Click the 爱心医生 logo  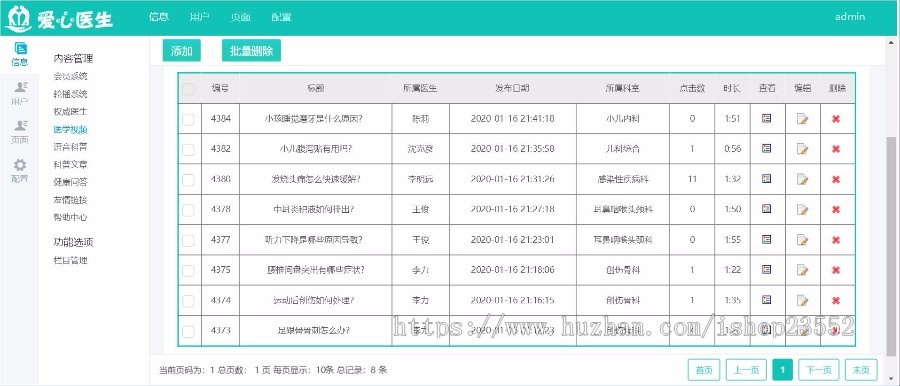coord(59,18)
